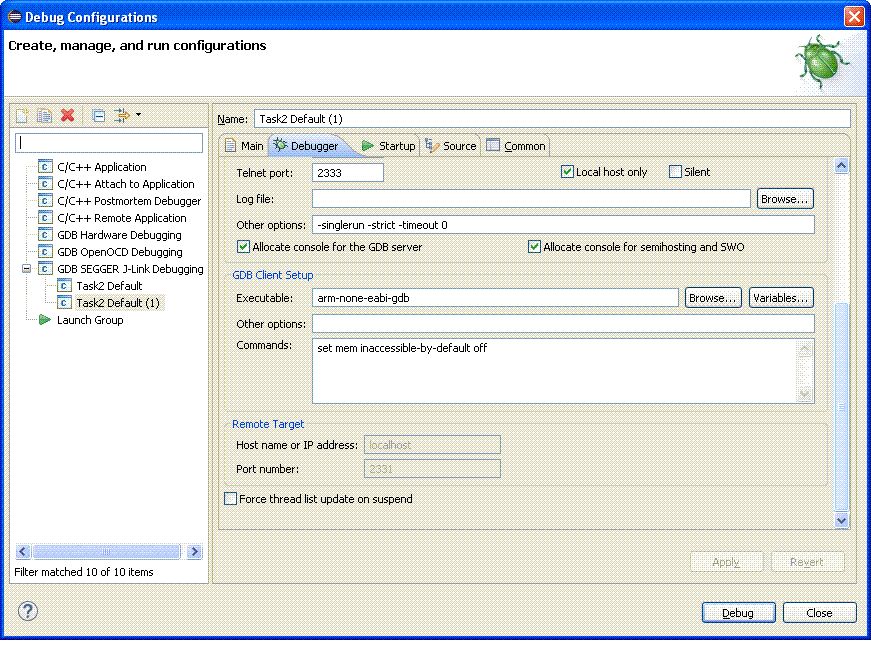871x648 pixels.
Task: Open the Common tab
Action: tap(516, 146)
